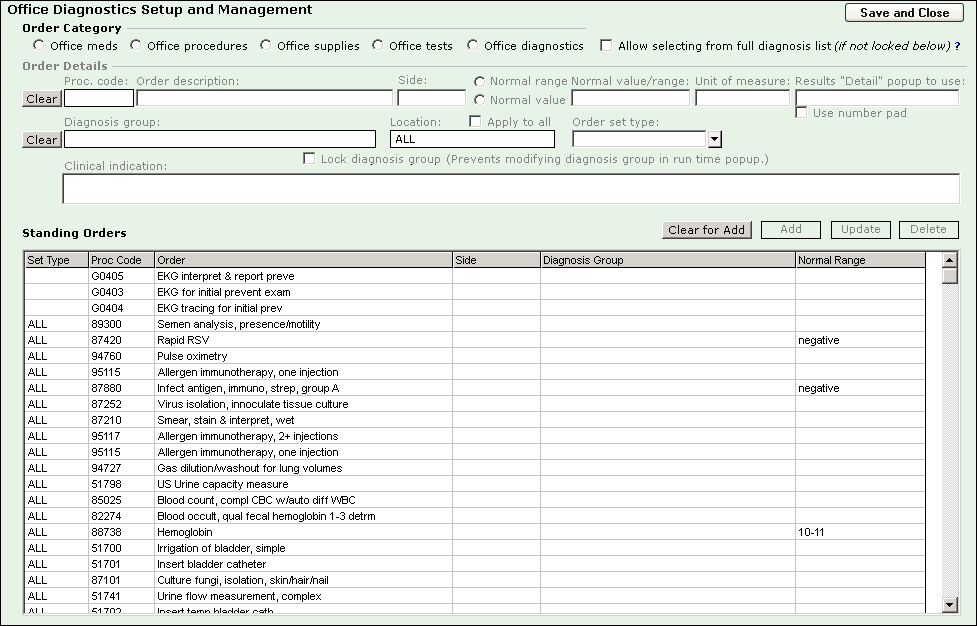The height and width of the screenshot is (626, 977).
Task: Click the Clear for Add button
Action: point(707,230)
